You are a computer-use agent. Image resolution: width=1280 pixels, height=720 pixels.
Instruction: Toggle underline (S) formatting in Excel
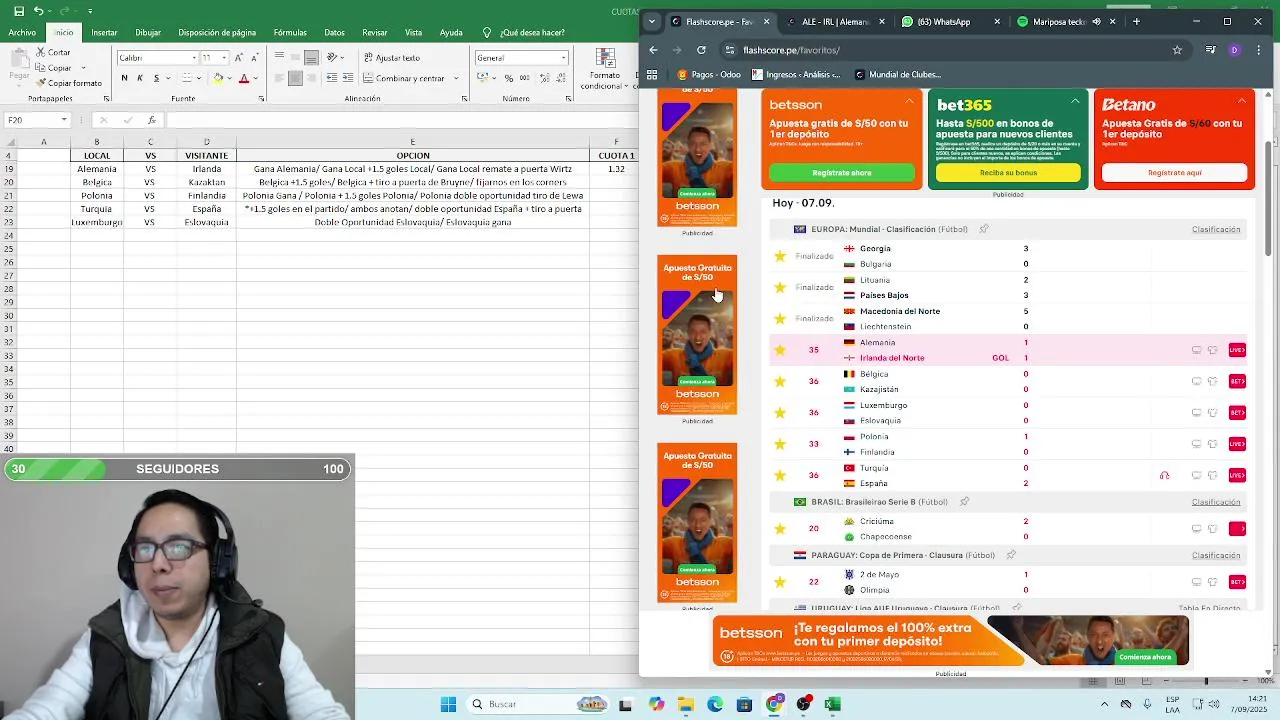[x=156, y=78]
